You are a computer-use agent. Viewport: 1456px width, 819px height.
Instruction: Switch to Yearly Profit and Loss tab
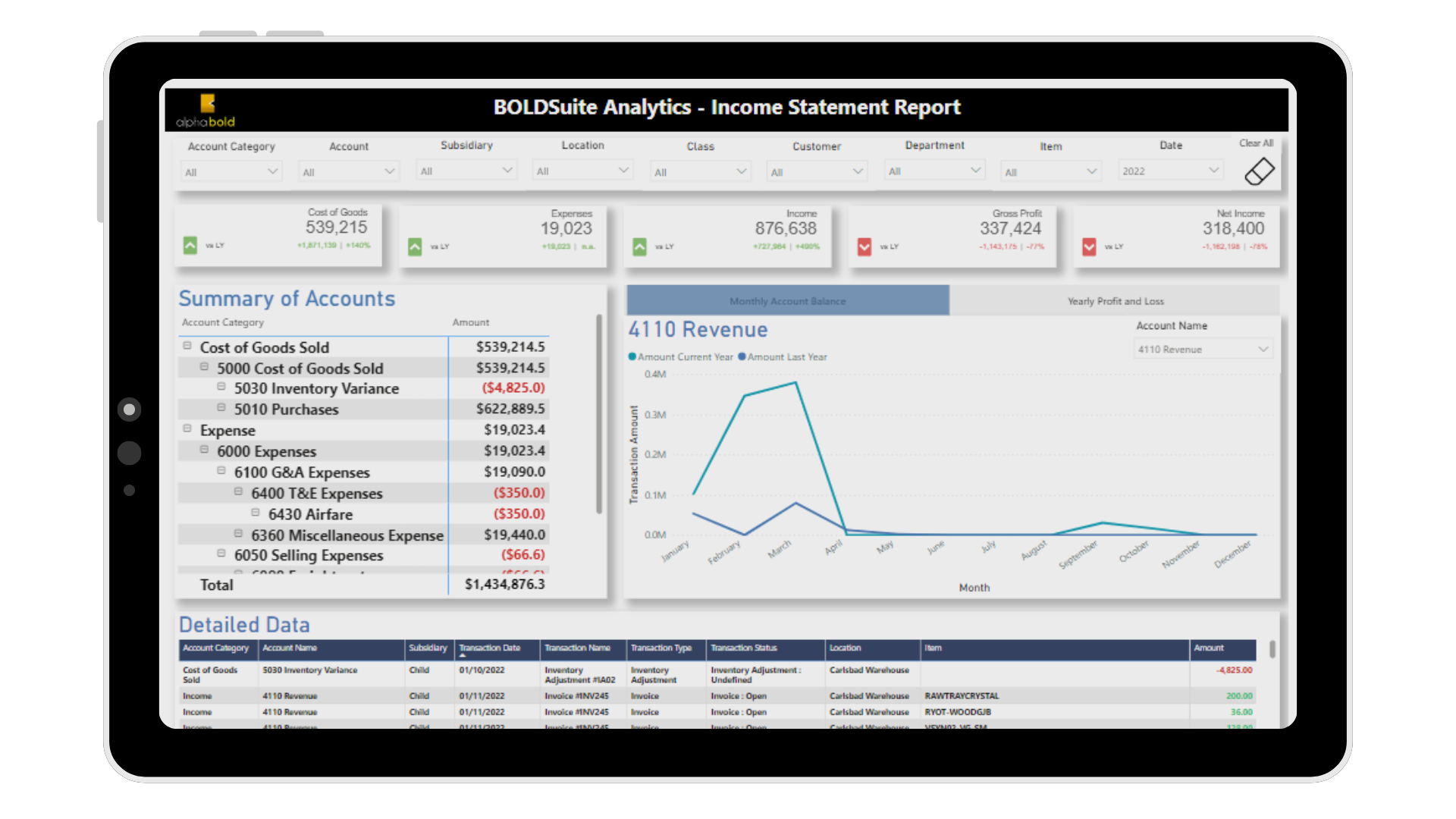[1116, 301]
